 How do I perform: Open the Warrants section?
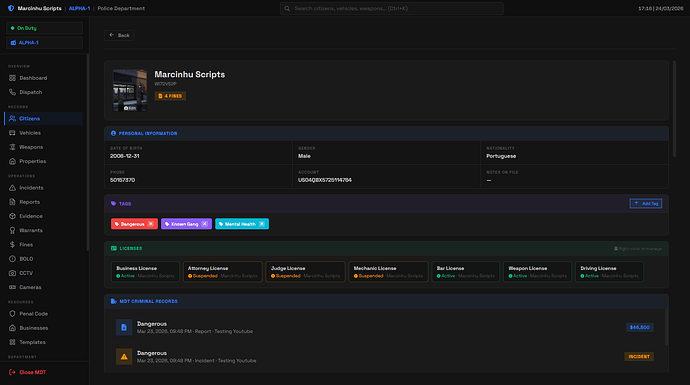tap(44, 230)
